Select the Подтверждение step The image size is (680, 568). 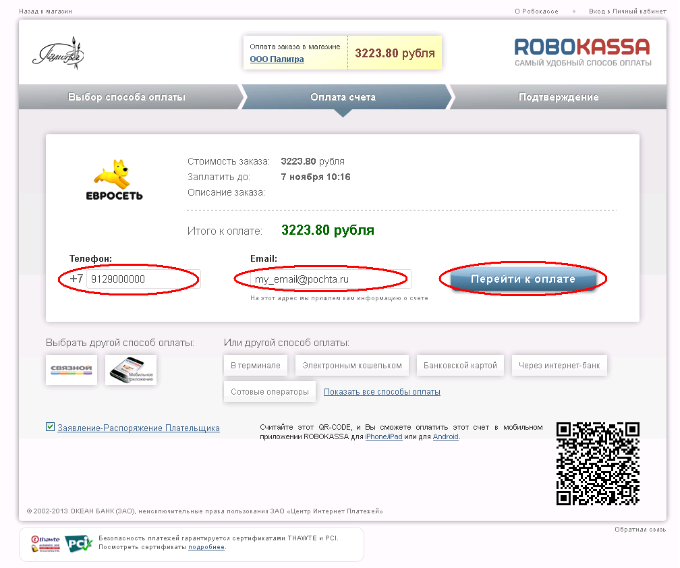[559, 97]
